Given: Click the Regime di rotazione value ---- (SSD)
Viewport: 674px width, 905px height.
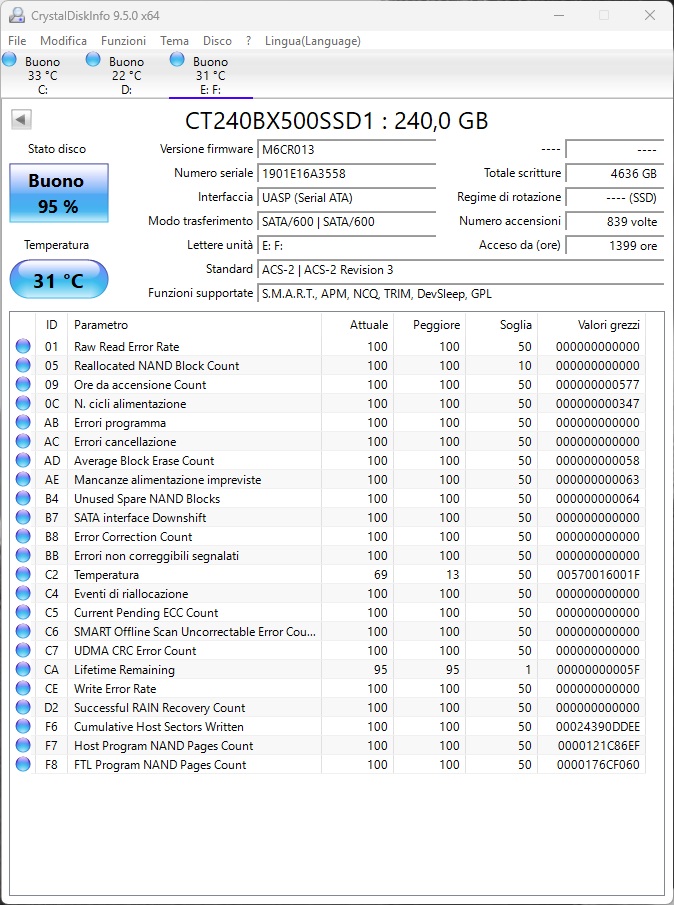Looking at the screenshot, I should point(615,197).
